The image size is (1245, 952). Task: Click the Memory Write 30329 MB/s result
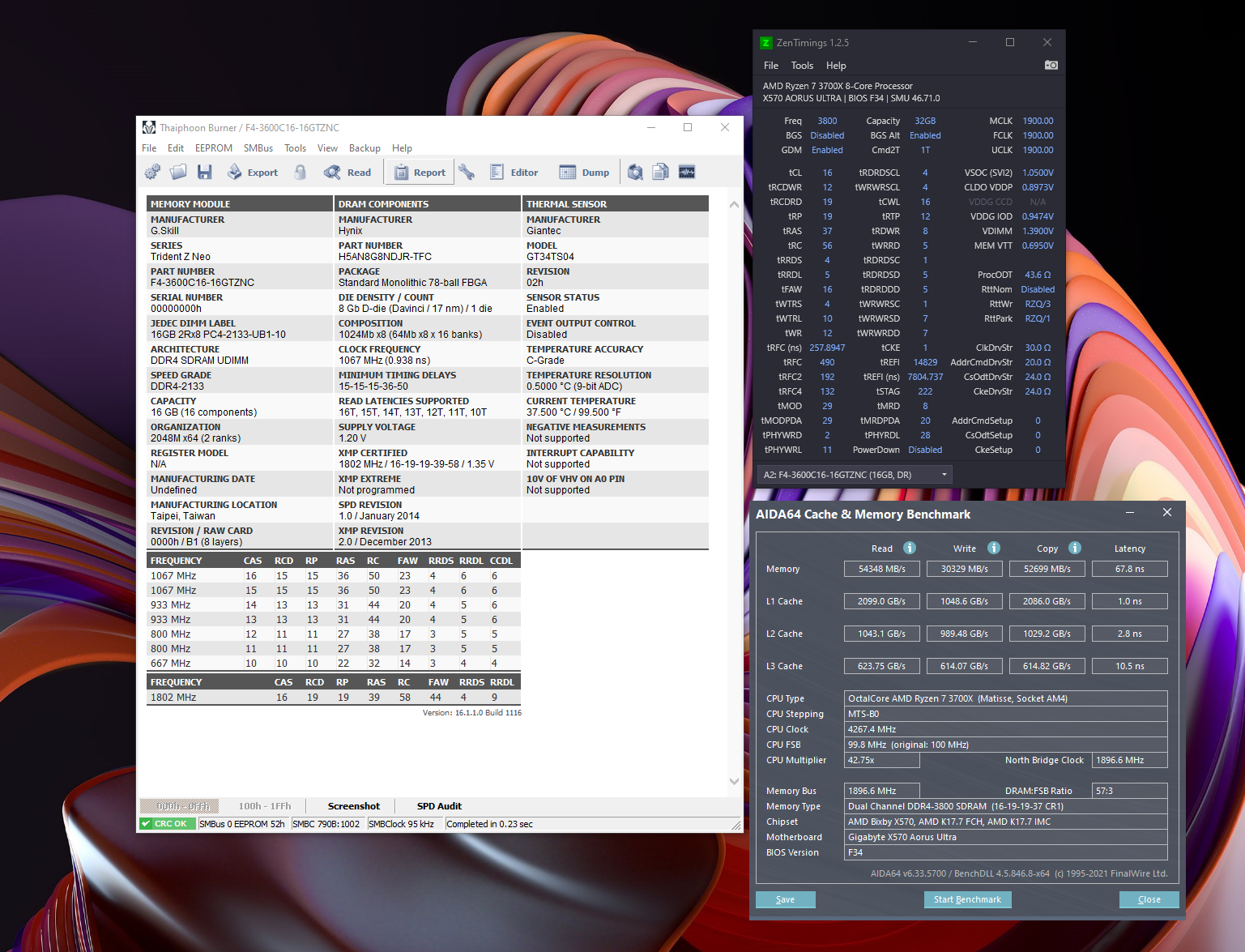click(965, 569)
